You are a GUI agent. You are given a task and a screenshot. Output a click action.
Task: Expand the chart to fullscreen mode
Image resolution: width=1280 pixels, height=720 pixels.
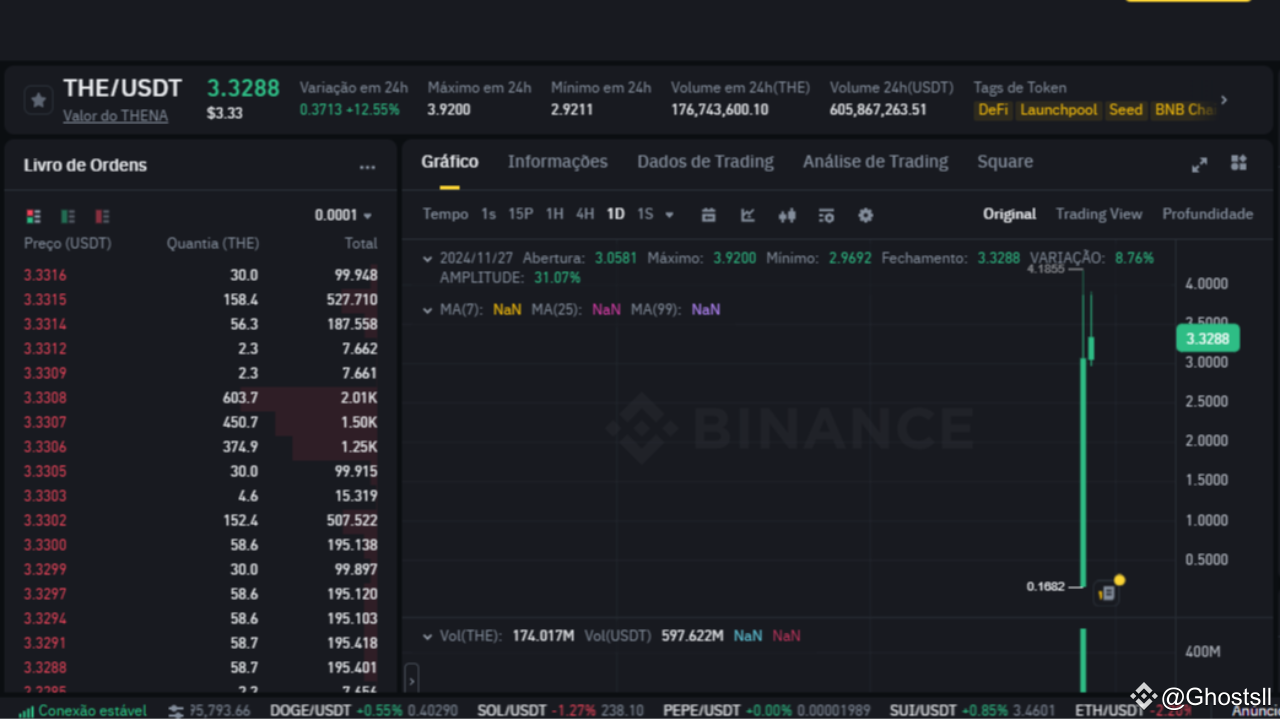click(1199, 164)
